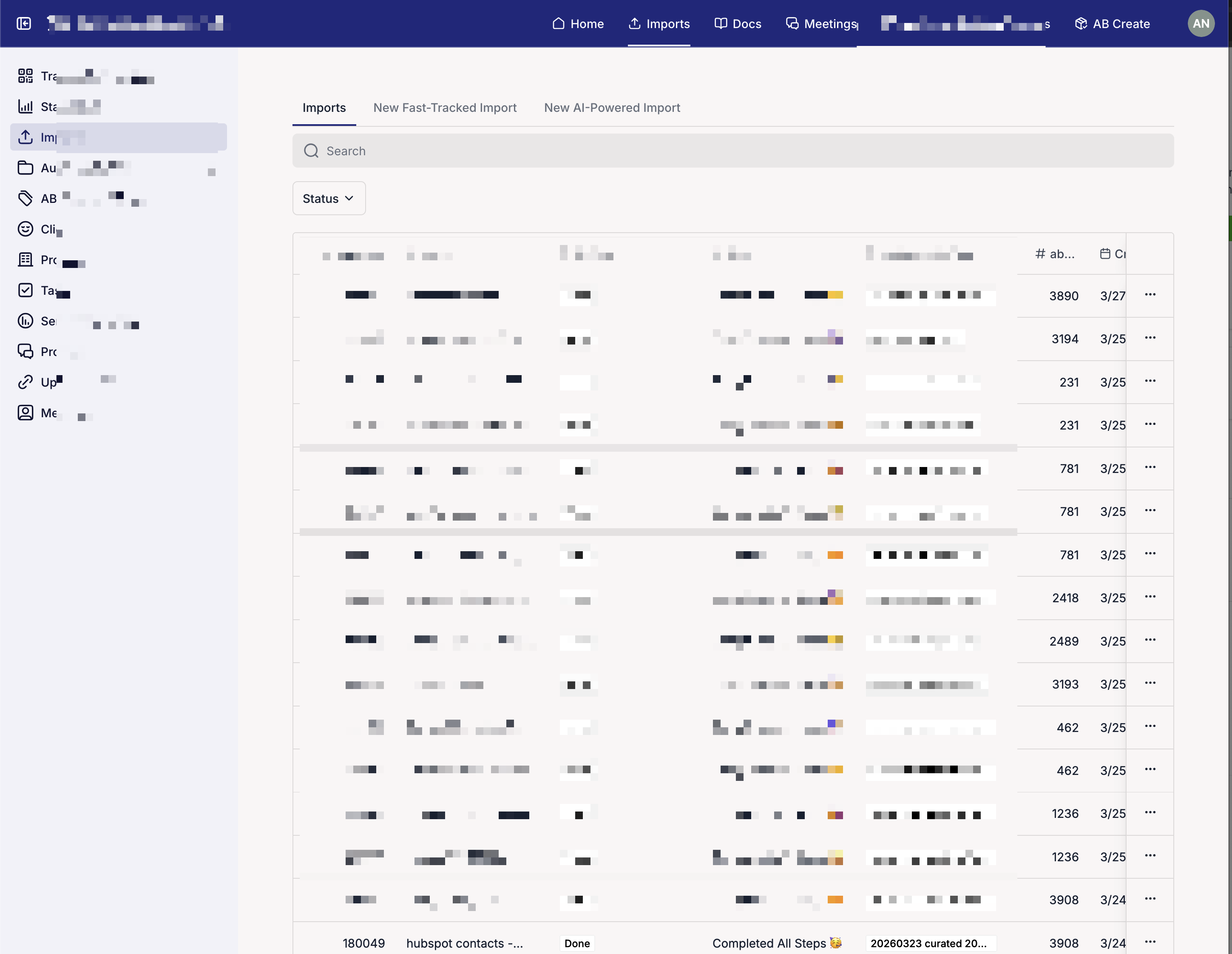This screenshot has width=1232, height=954.
Task: Click the sidebar checkbox Tasks icon
Action: point(26,290)
